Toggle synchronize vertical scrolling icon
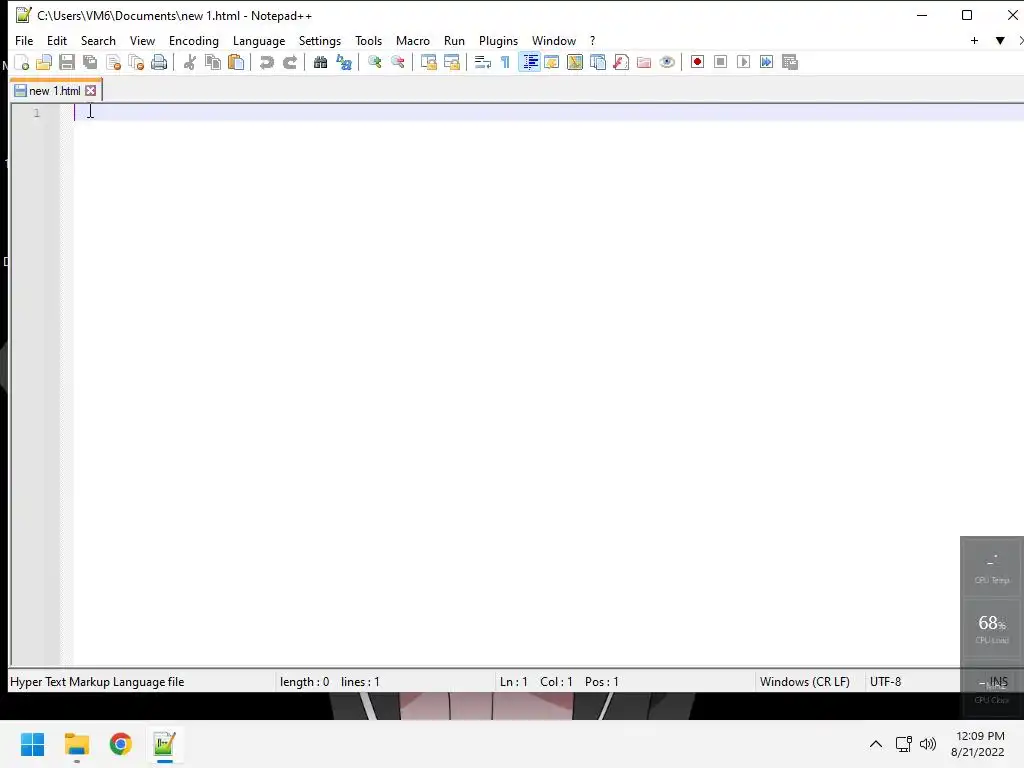 (428, 62)
